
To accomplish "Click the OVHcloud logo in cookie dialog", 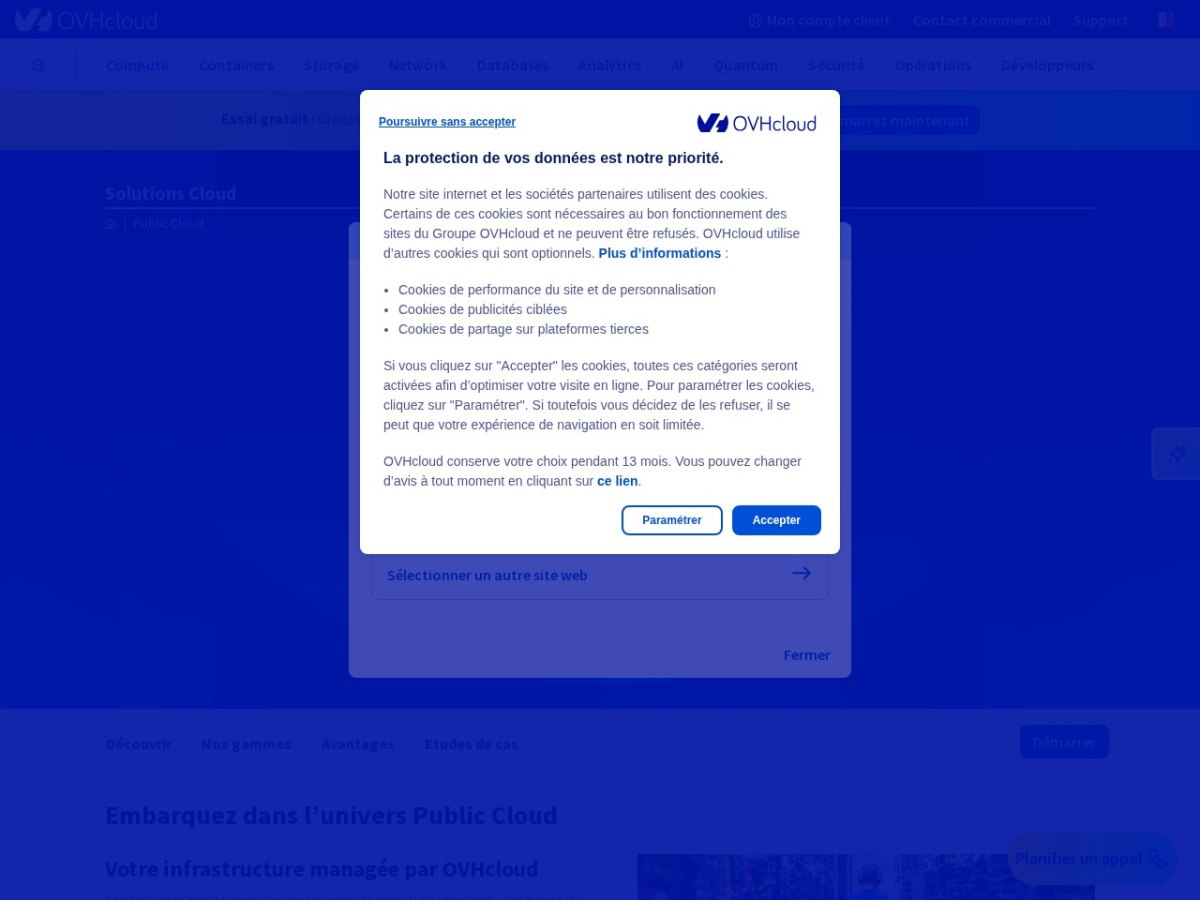I will tap(756, 123).
